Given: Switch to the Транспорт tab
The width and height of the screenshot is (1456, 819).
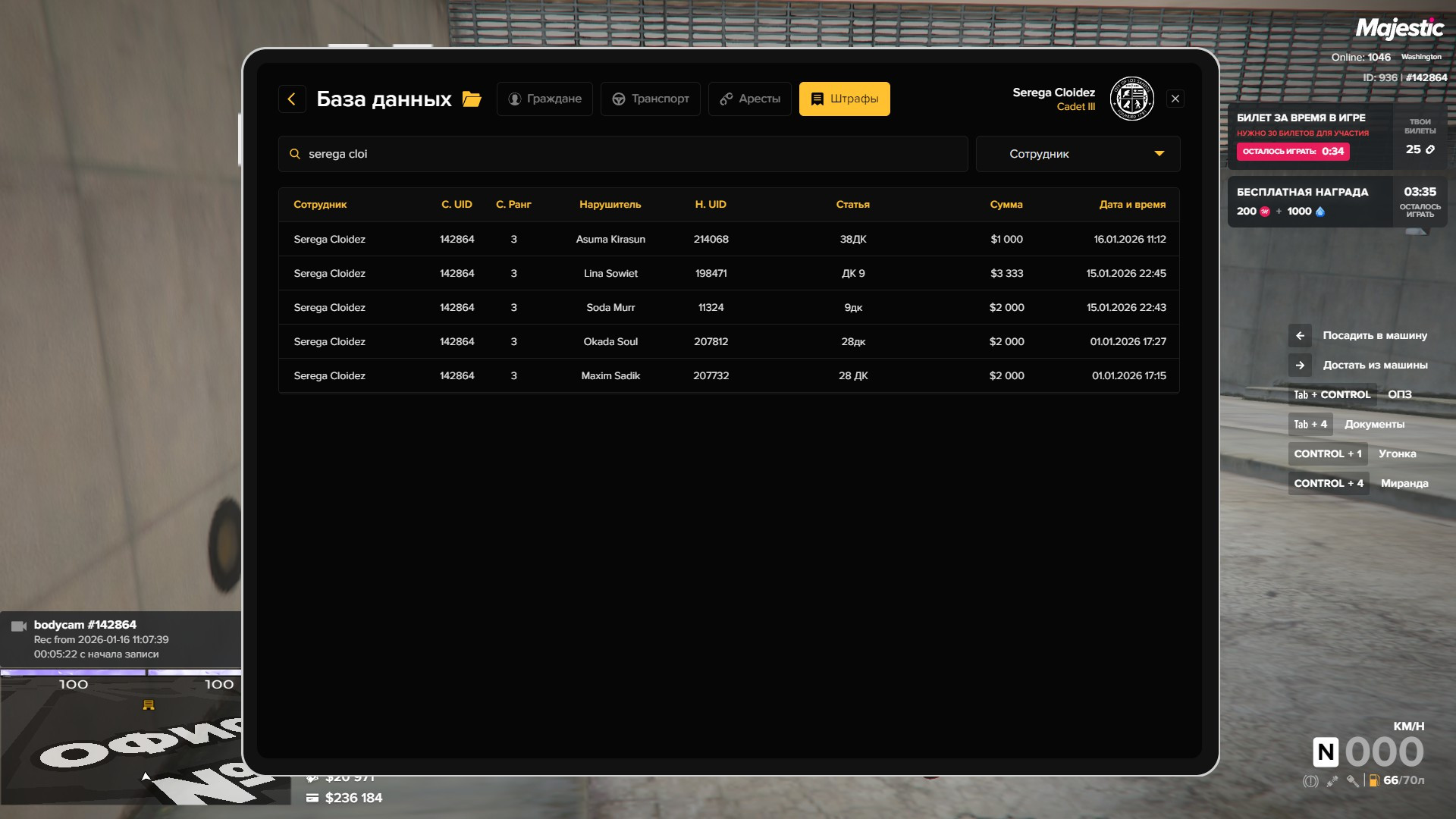Looking at the screenshot, I should [x=651, y=99].
